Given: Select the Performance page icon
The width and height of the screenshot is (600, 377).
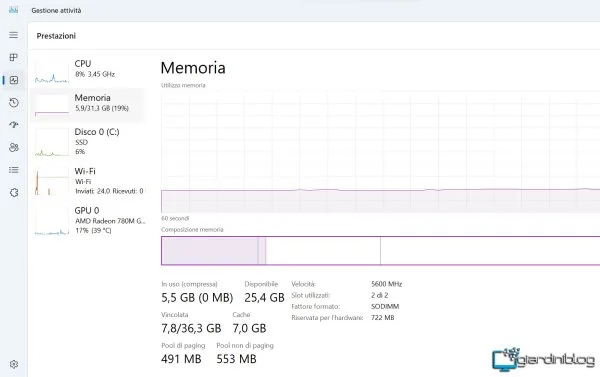Looking at the screenshot, I should pos(14,80).
